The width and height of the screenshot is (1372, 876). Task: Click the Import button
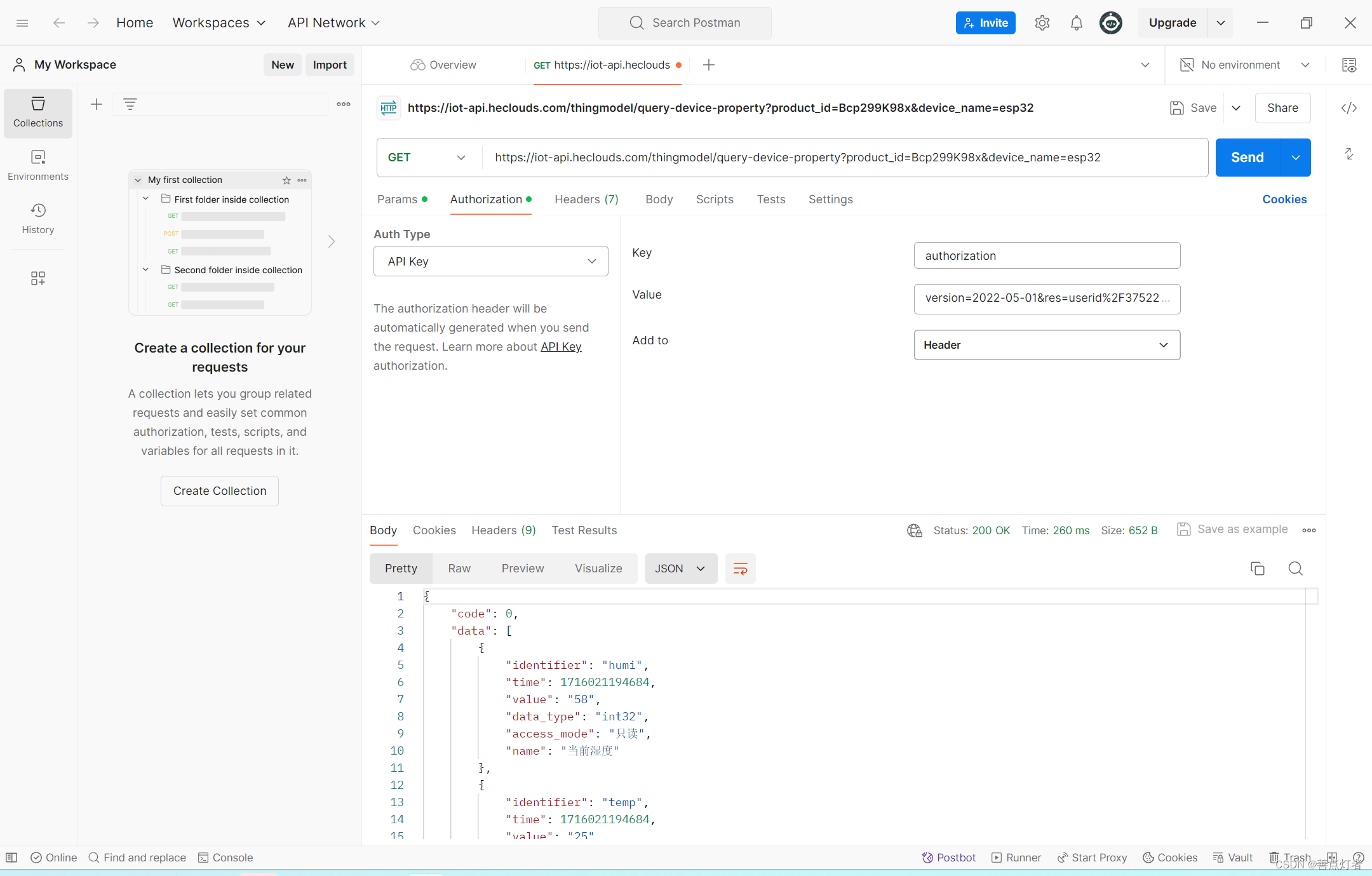pos(330,65)
